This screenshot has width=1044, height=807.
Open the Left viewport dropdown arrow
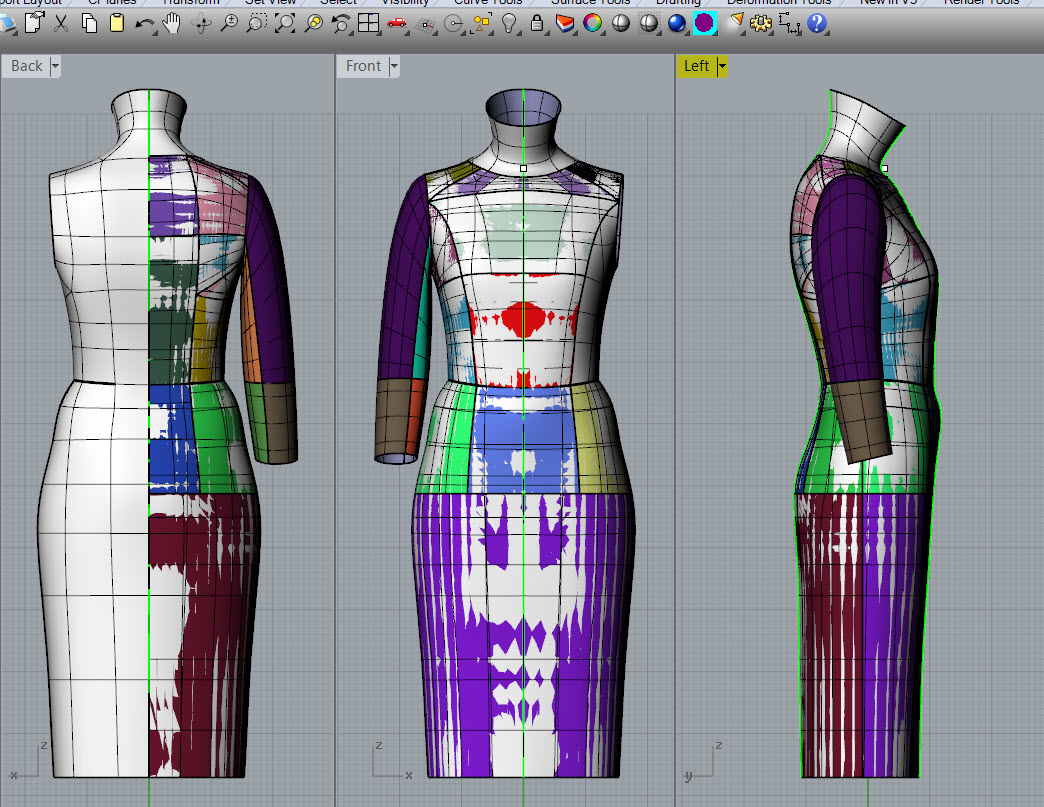point(722,66)
